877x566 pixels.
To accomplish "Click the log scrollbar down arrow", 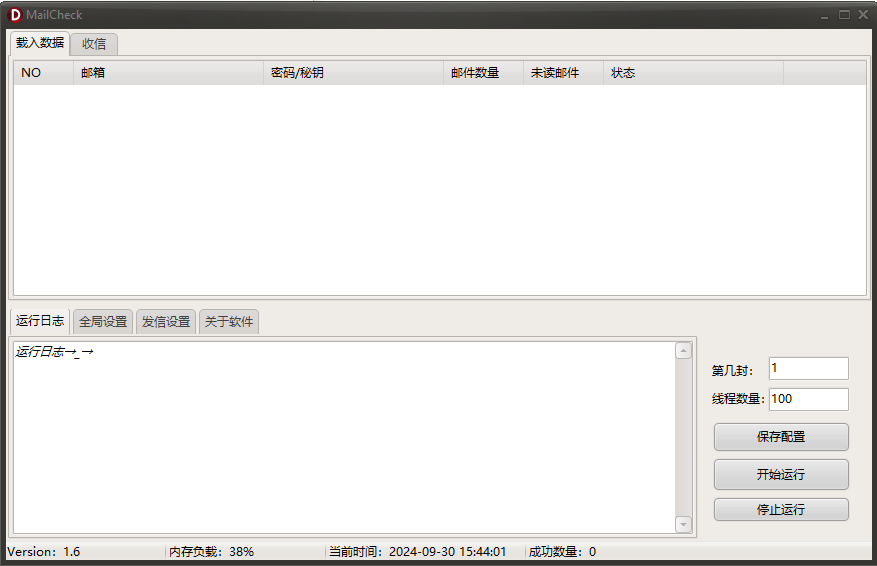I will (x=684, y=524).
